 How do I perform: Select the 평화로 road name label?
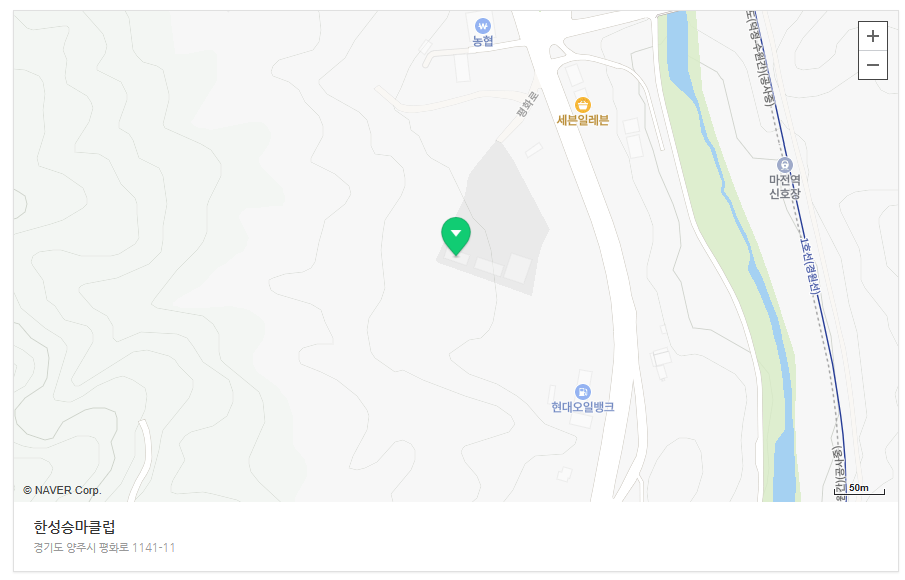point(528,104)
